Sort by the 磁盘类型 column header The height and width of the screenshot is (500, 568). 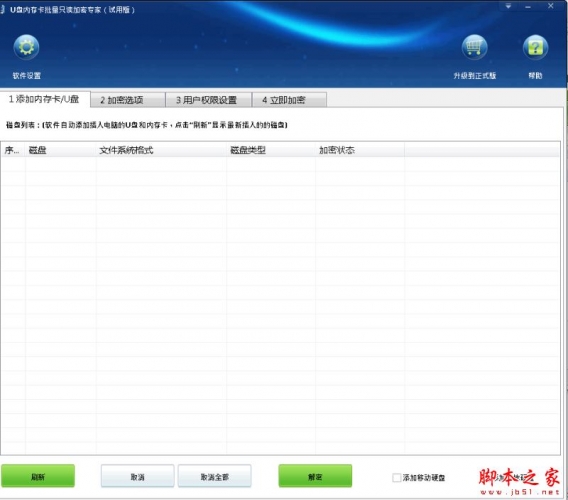[x=271, y=150]
